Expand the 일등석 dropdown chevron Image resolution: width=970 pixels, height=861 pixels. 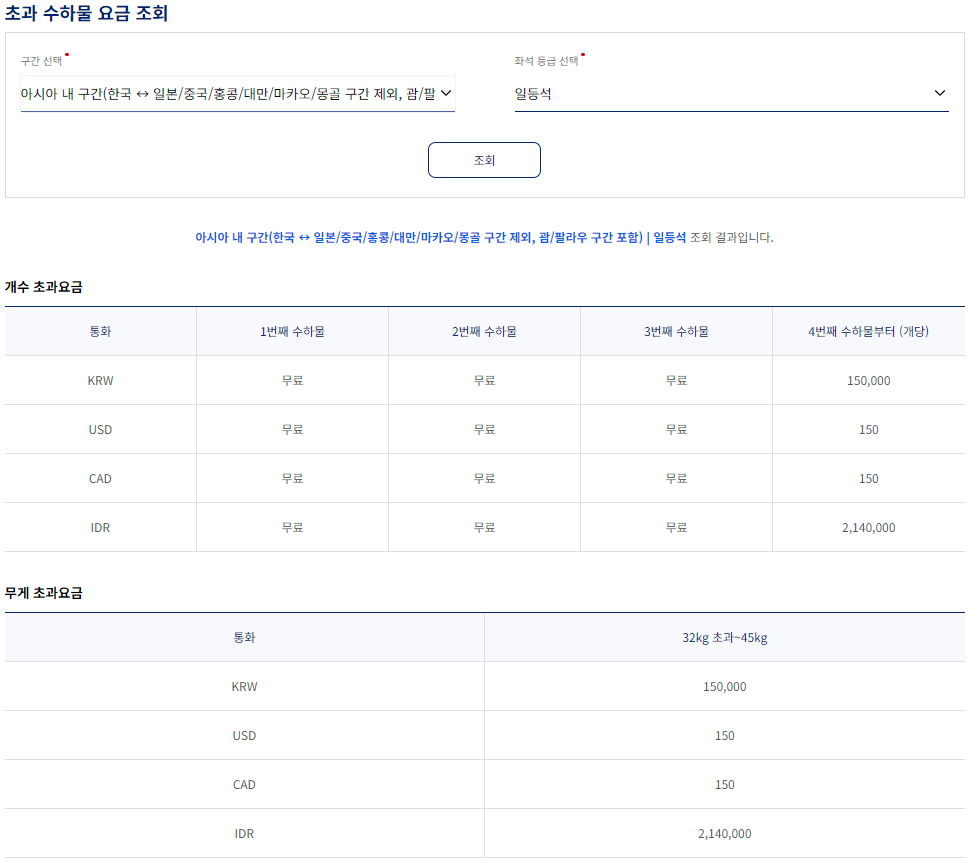click(939, 93)
